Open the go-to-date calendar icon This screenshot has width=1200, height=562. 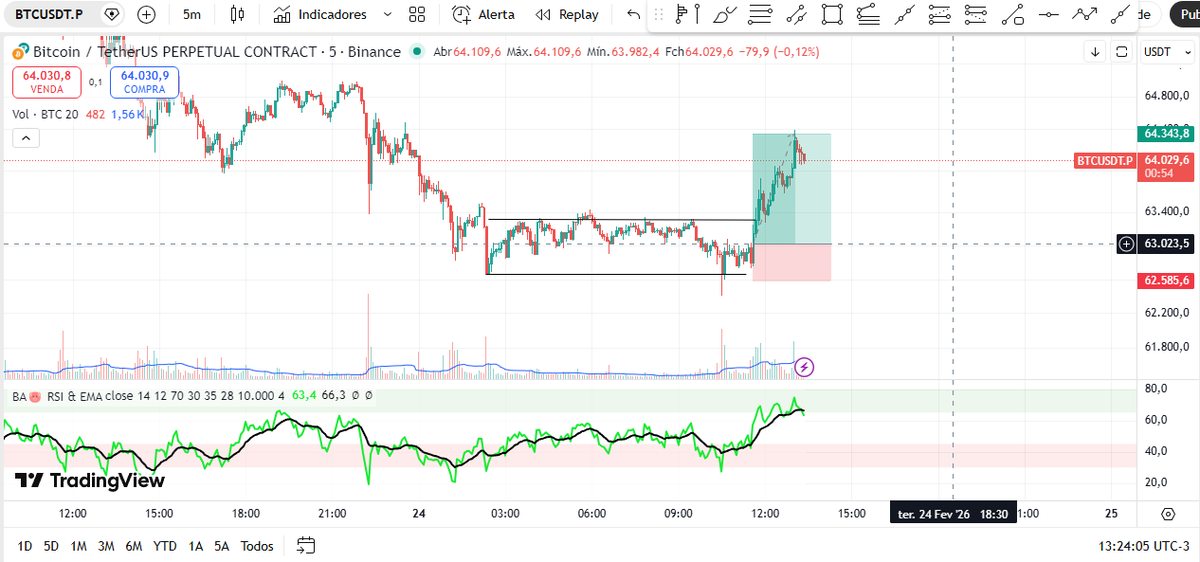(306, 546)
